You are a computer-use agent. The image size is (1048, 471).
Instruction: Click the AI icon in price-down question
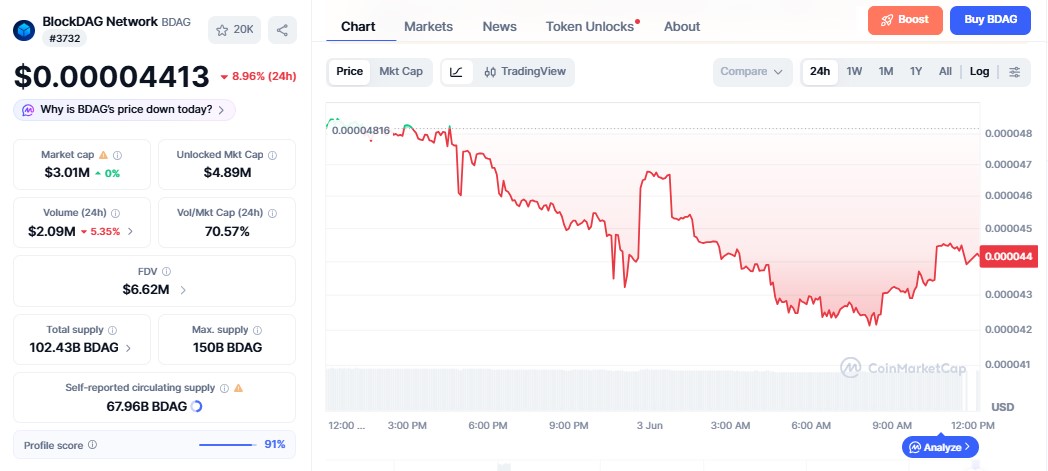[x=28, y=110]
